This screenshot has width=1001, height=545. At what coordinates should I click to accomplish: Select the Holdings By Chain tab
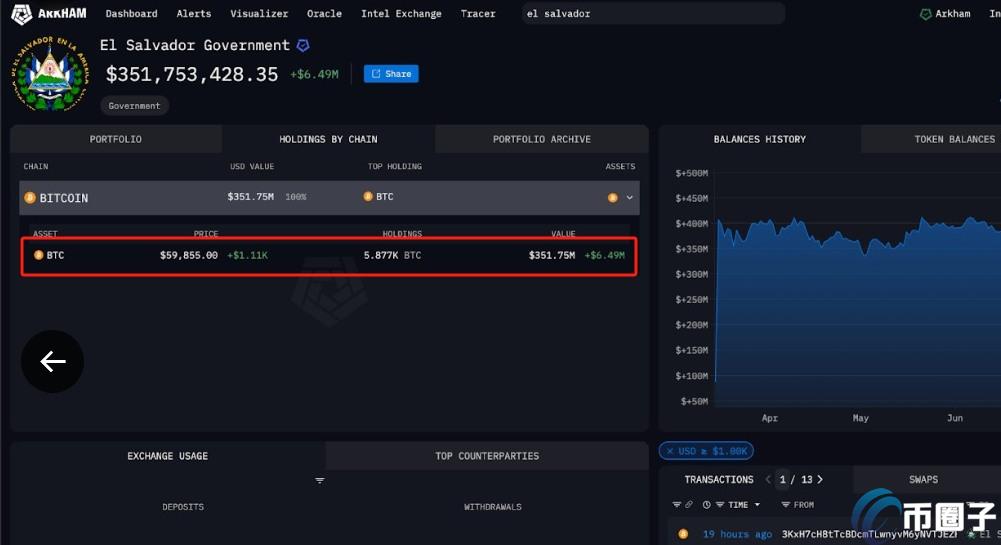point(328,139)
